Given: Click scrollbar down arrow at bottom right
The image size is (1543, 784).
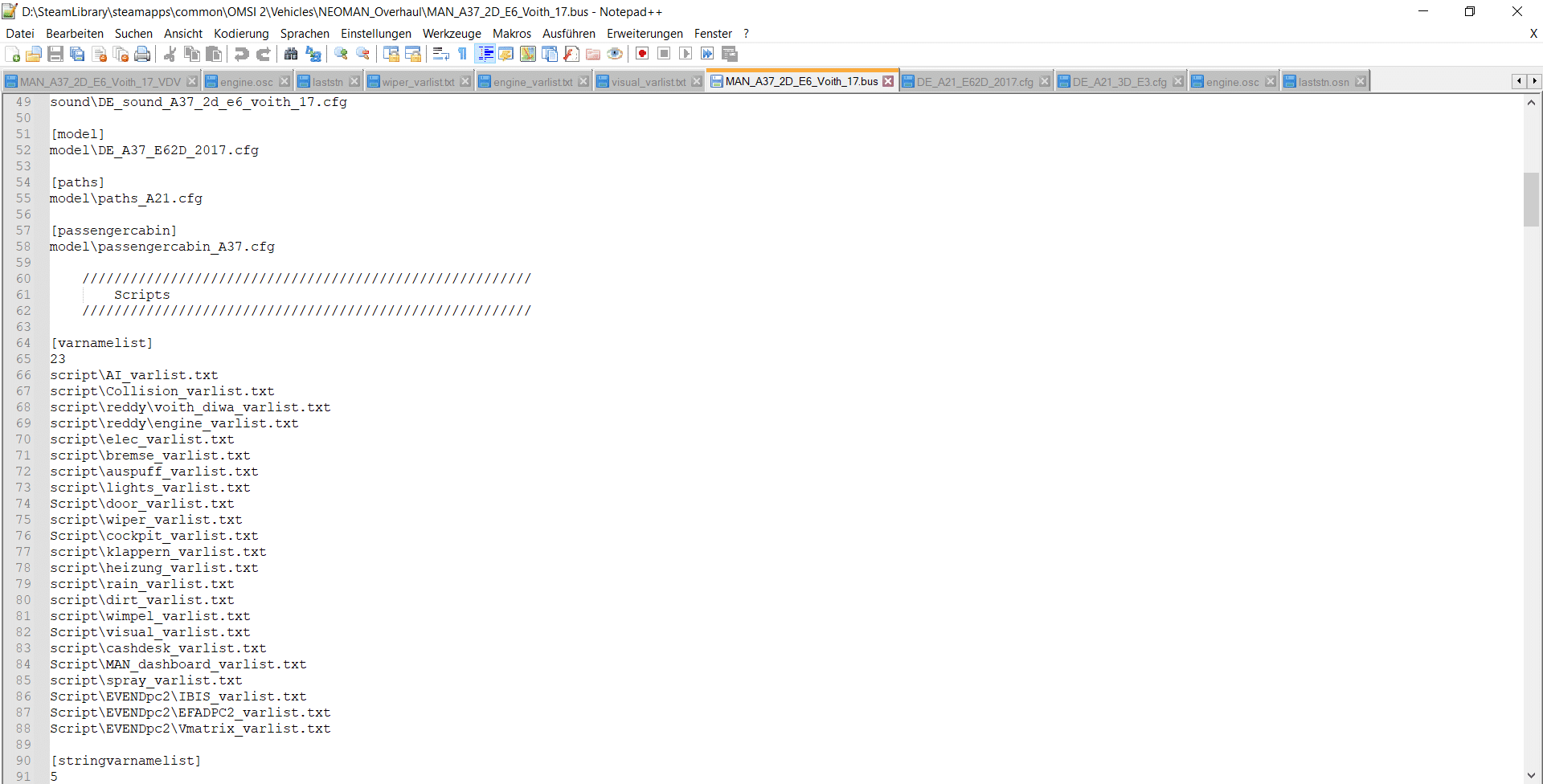Looking at the screenshot, I should tap(1531, 775).
